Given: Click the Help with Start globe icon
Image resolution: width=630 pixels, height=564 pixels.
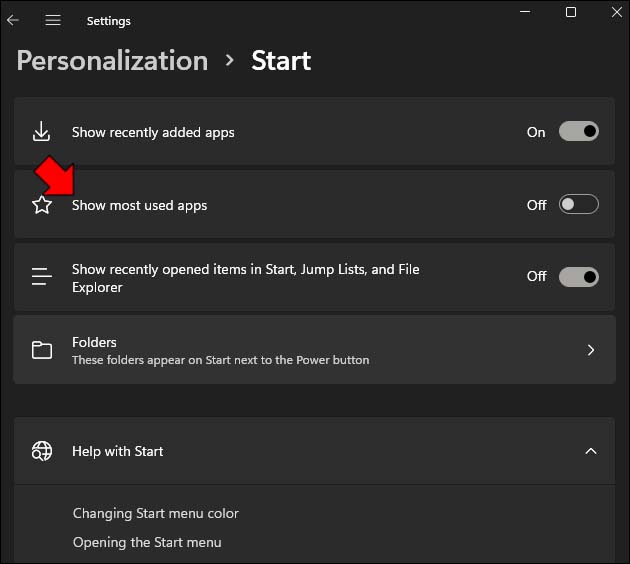Looking at the screenshot, I should 41,451.
